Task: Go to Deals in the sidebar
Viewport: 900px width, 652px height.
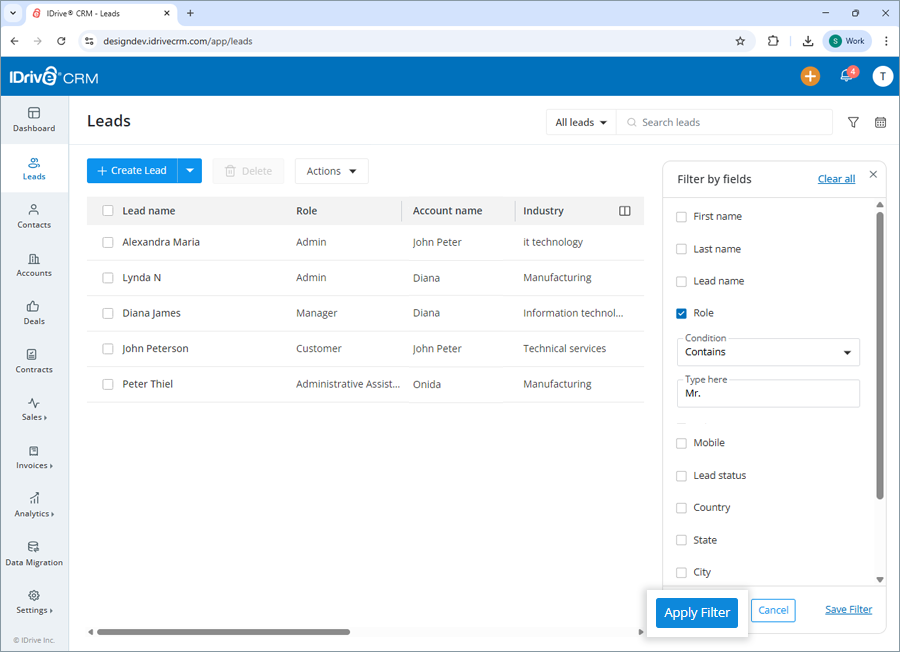Action: [33, 313]
